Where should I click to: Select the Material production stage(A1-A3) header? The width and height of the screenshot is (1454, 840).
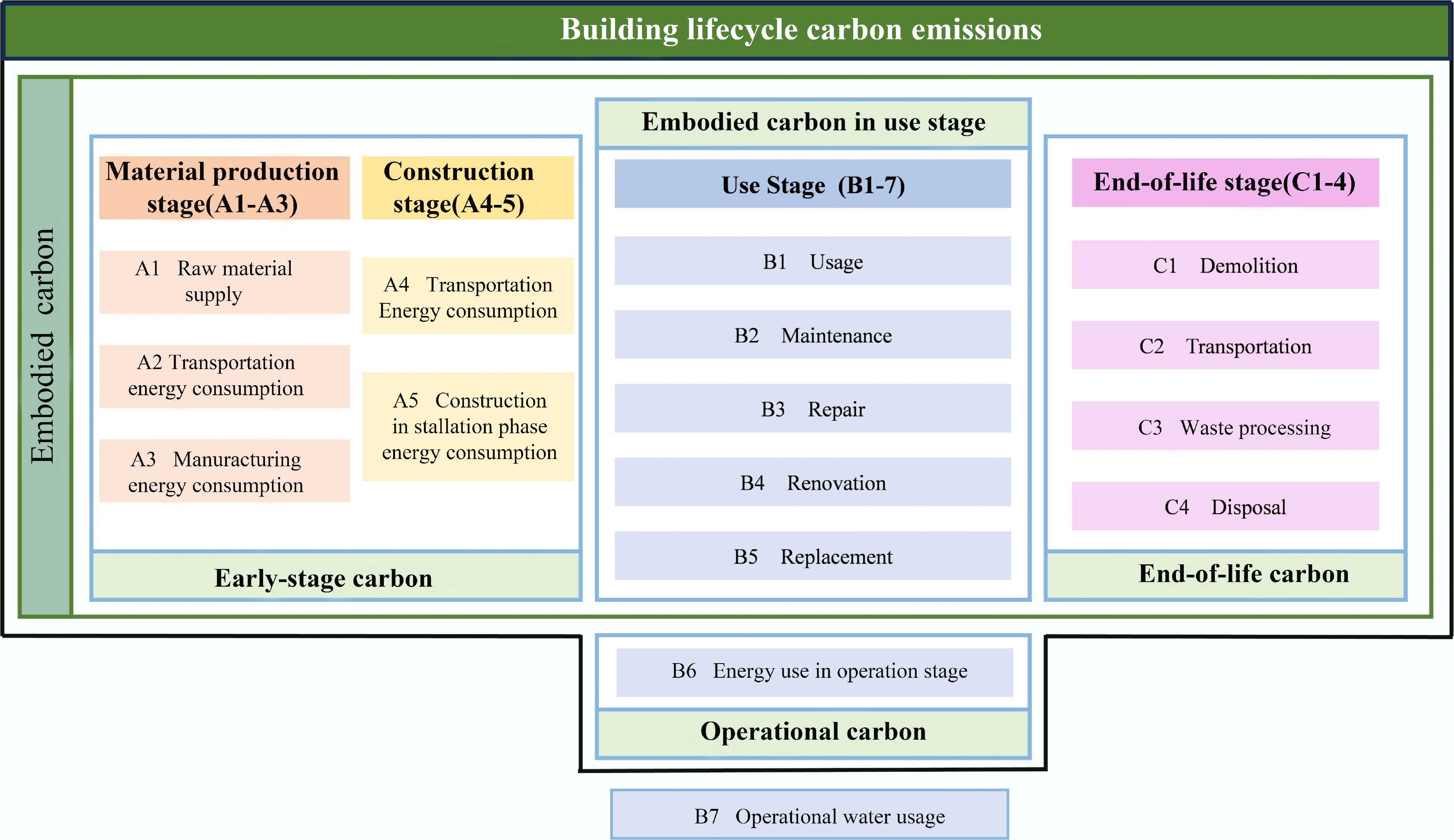(224, 187)
